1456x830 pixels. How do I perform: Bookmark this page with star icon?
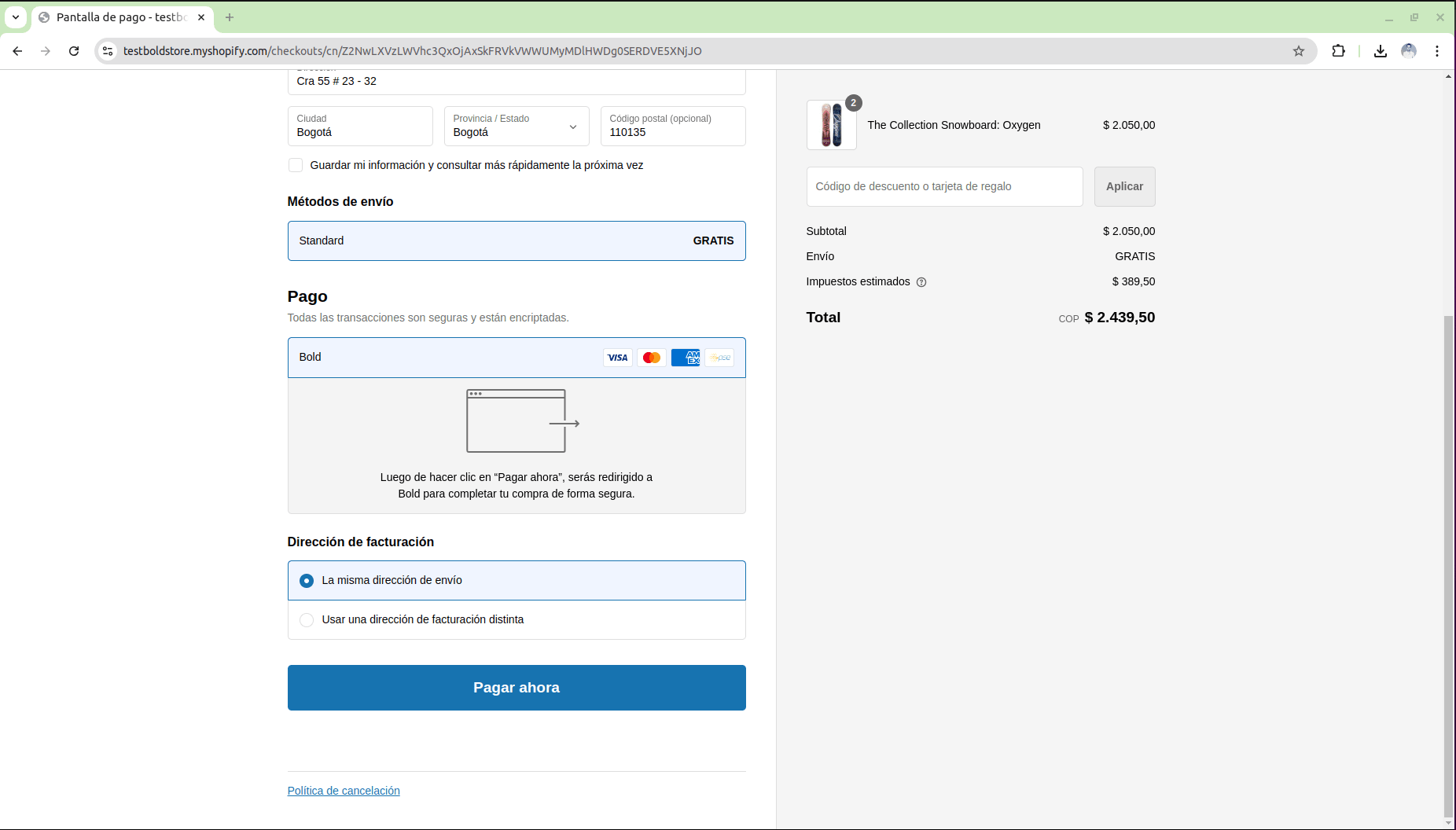tap(1299, 51)
